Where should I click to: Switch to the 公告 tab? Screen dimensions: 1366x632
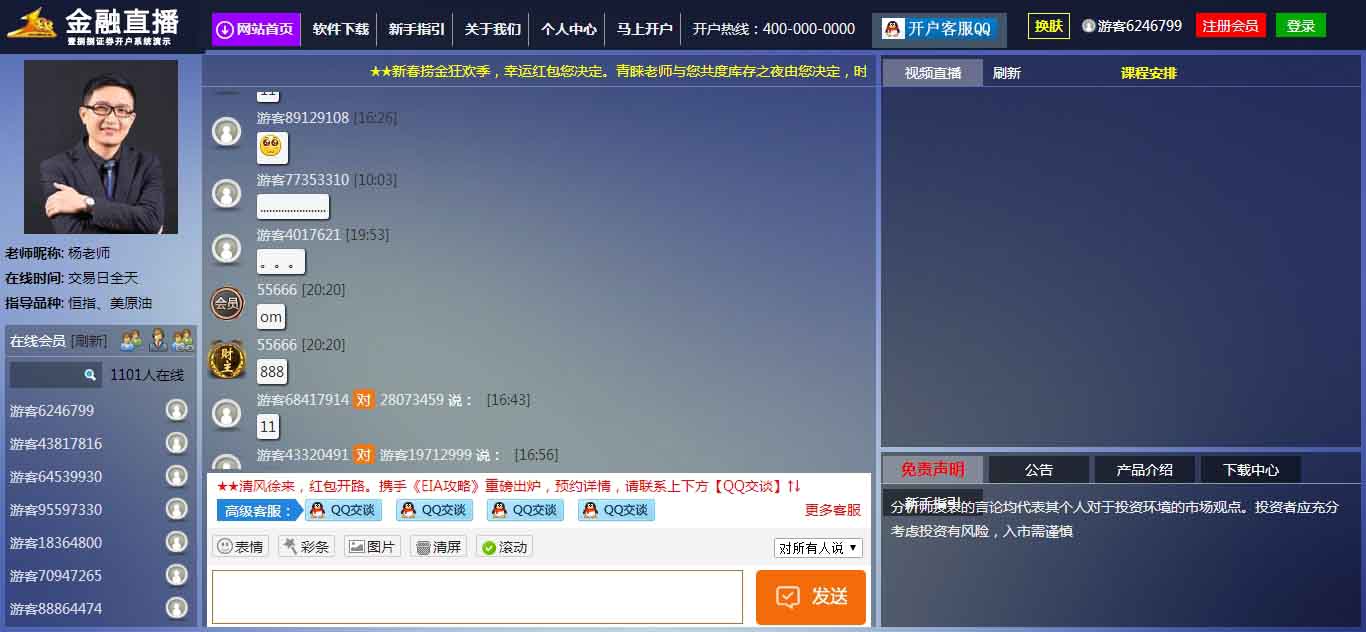pos(1038,470)
